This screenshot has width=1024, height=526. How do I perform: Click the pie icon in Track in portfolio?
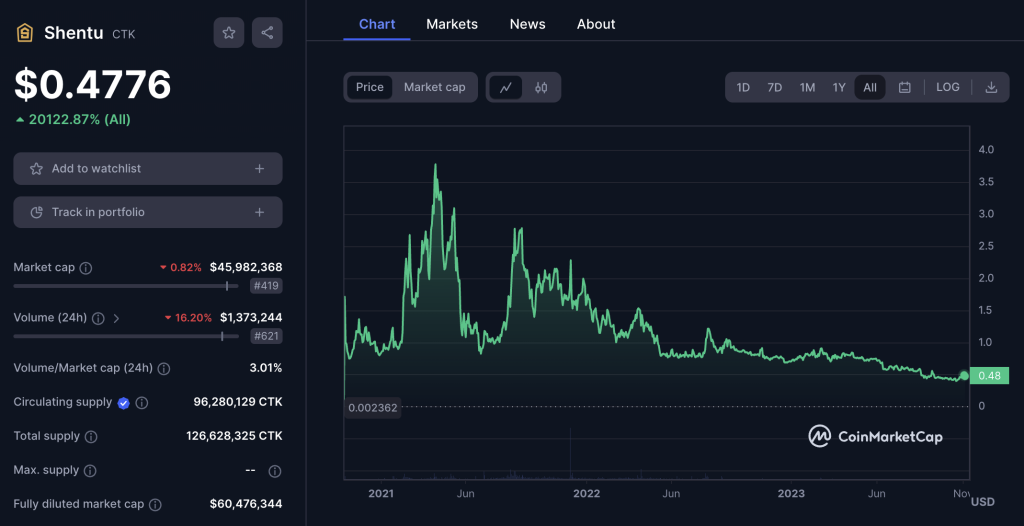click(37, 212)
